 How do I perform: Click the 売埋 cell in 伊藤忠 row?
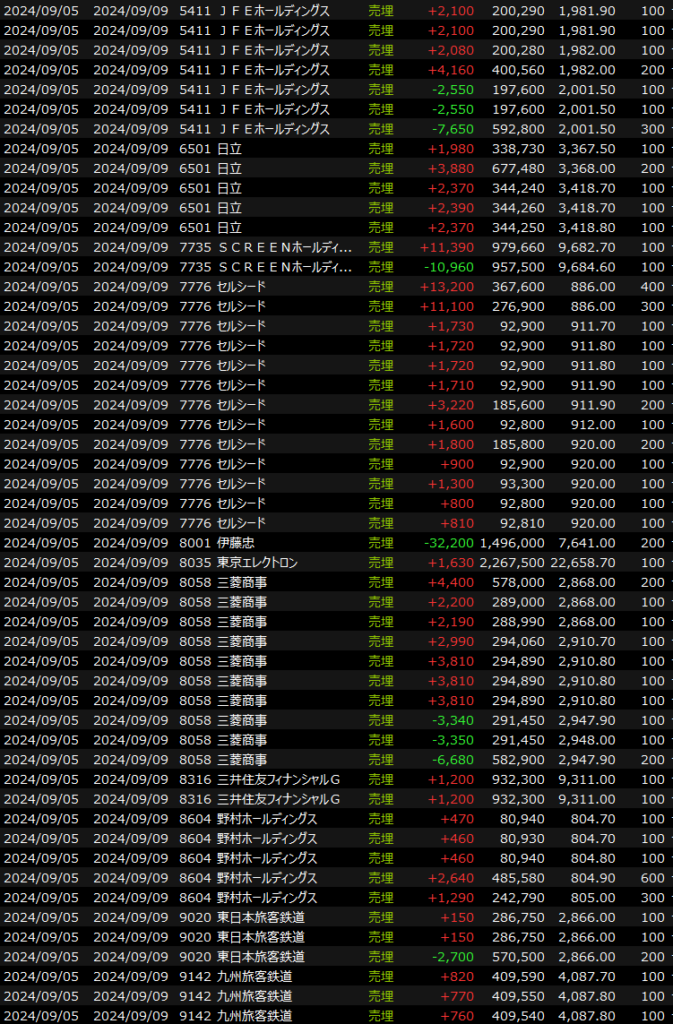pyautogui.click(x=381, y=543)
